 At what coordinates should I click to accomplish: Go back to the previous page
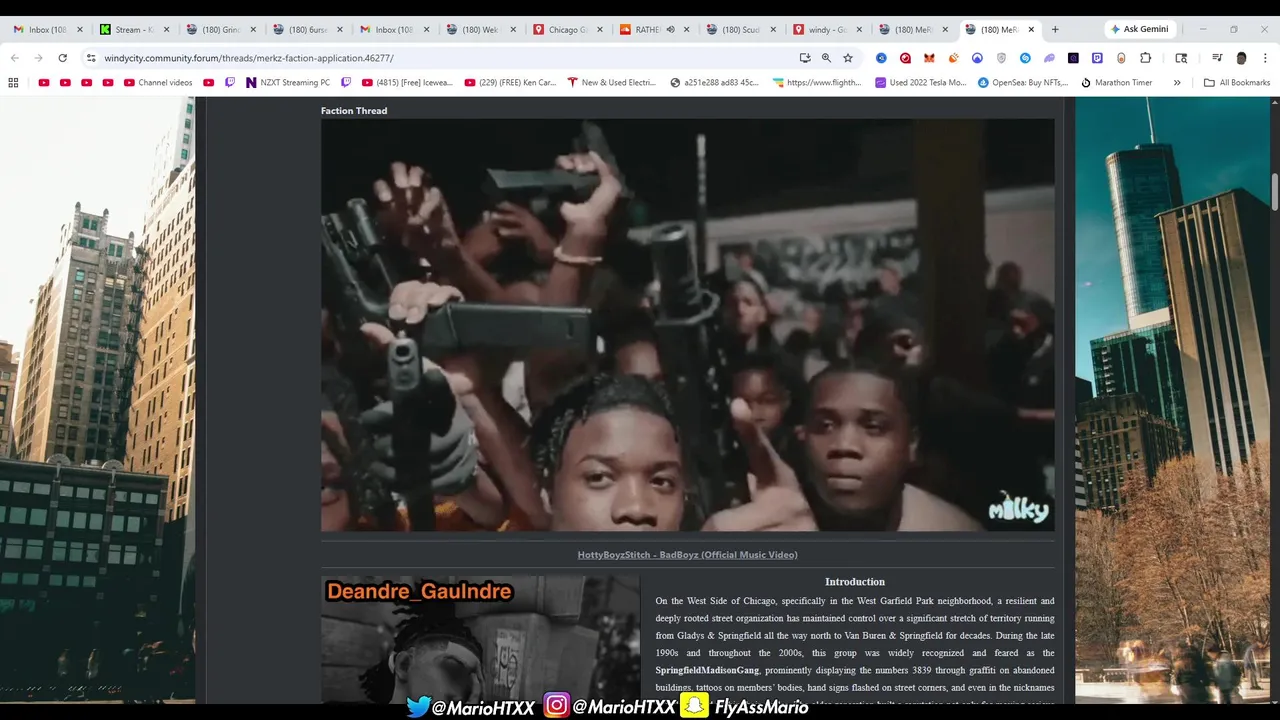[14, 58]
